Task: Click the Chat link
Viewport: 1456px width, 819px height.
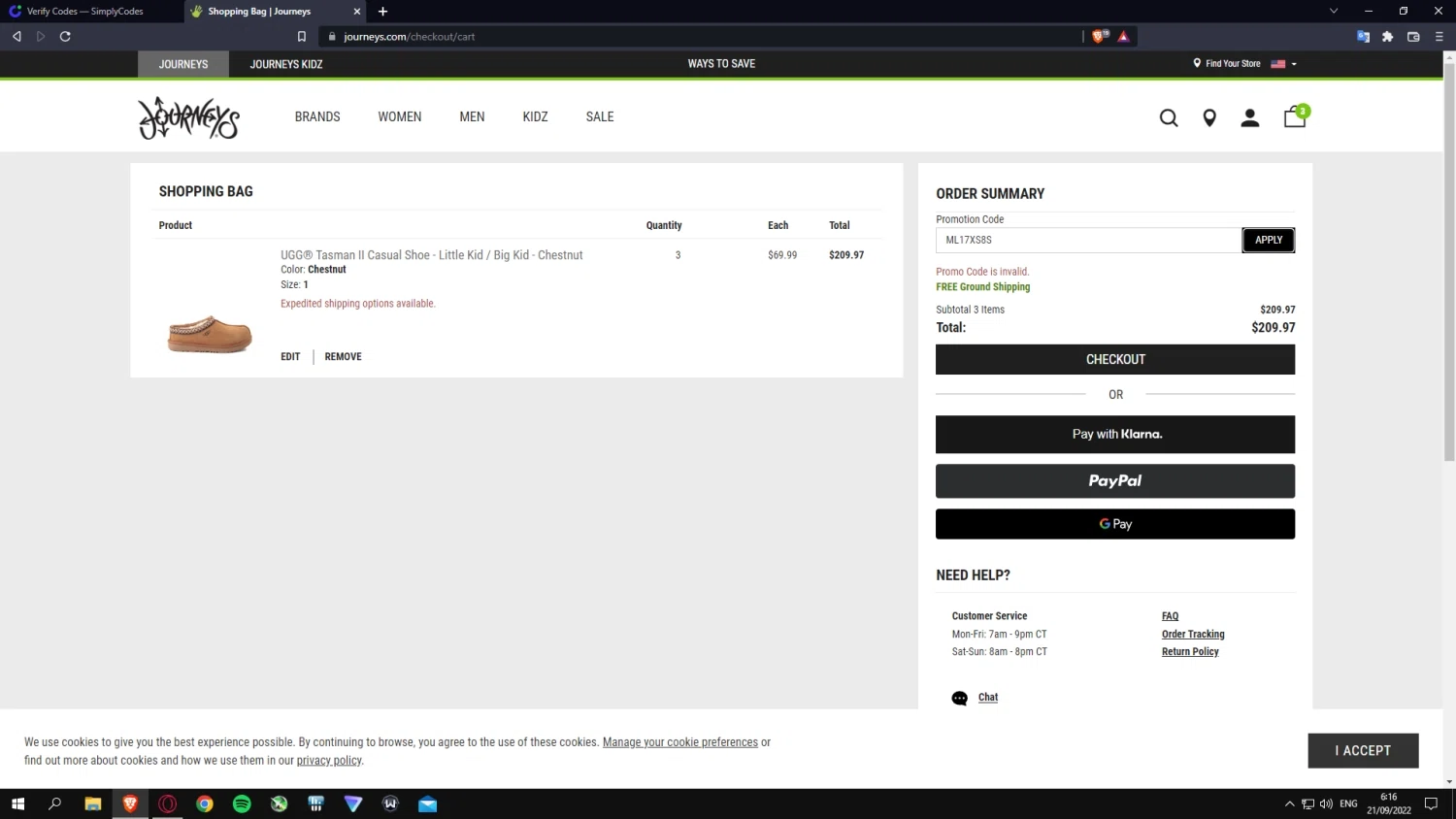Action: point(988,698)
